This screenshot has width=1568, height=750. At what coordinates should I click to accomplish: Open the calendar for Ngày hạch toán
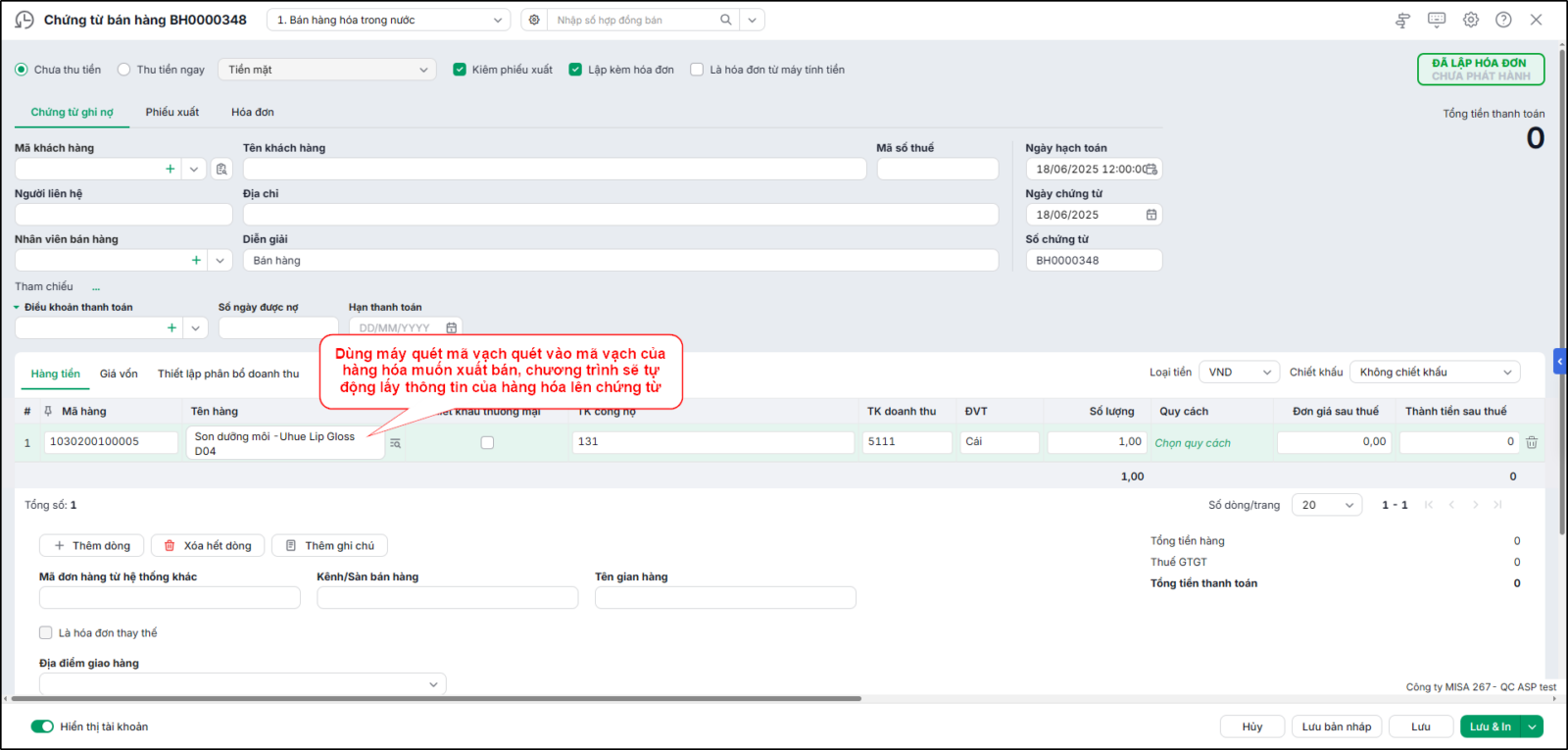1151,169
